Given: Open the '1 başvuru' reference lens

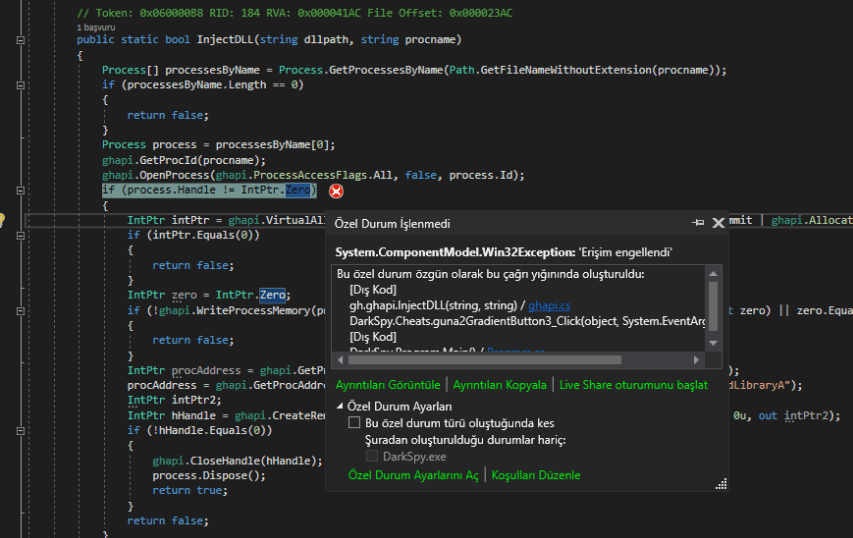Looking at the screenshot, I should click(x=96, y=27).
